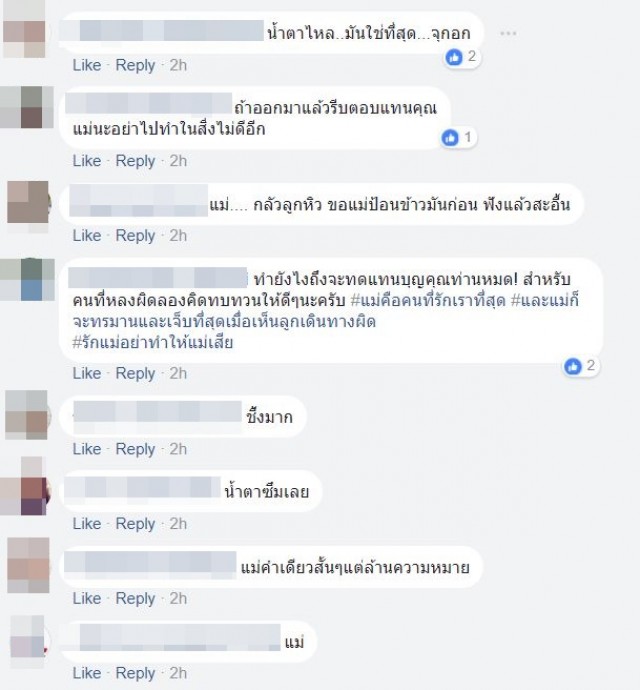The image size is (640, 690).
Task: Like the 'ซึ้งมาก' comment
Action: 87,449
